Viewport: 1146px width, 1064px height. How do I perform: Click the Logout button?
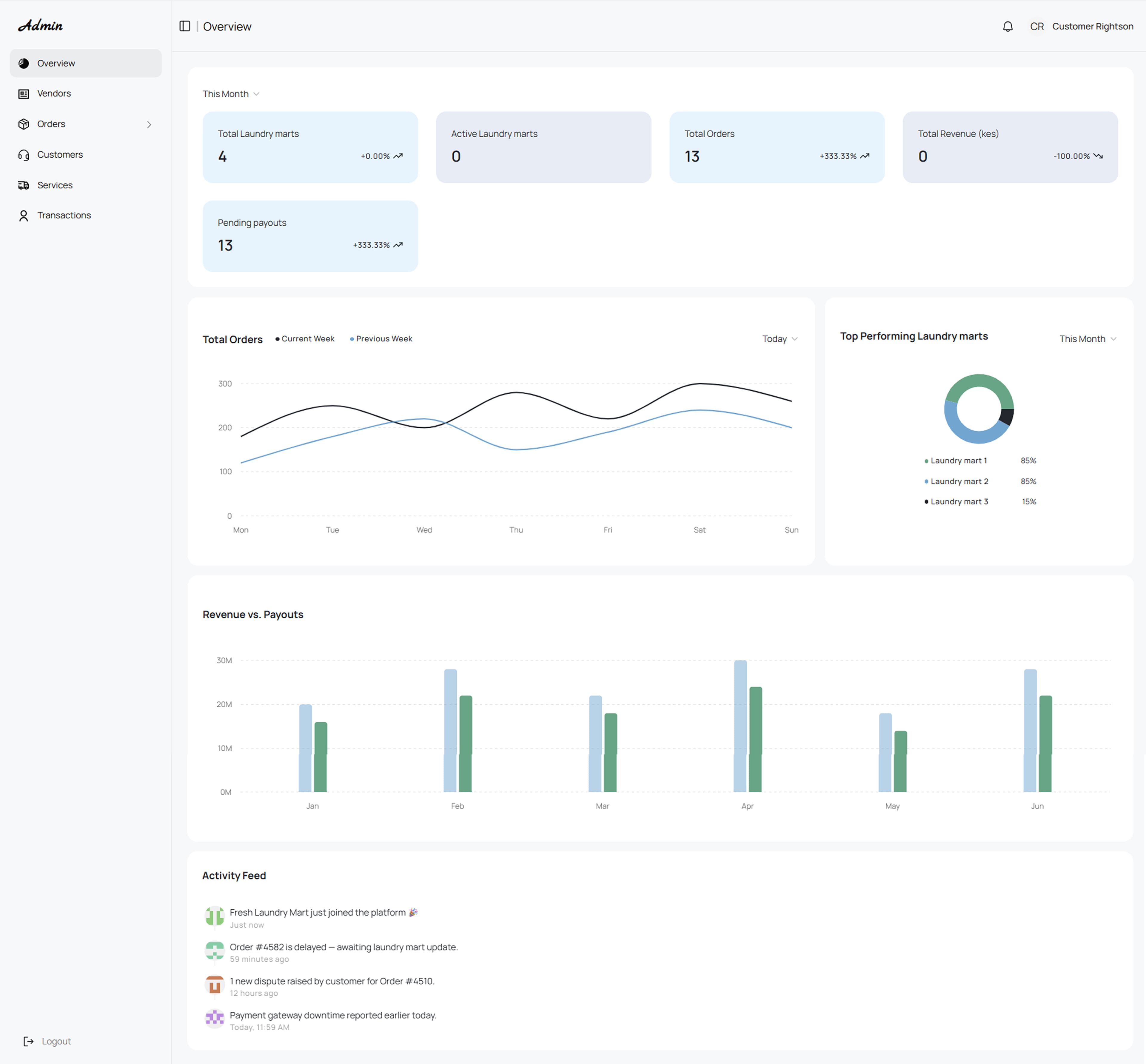click(47, 1041)
